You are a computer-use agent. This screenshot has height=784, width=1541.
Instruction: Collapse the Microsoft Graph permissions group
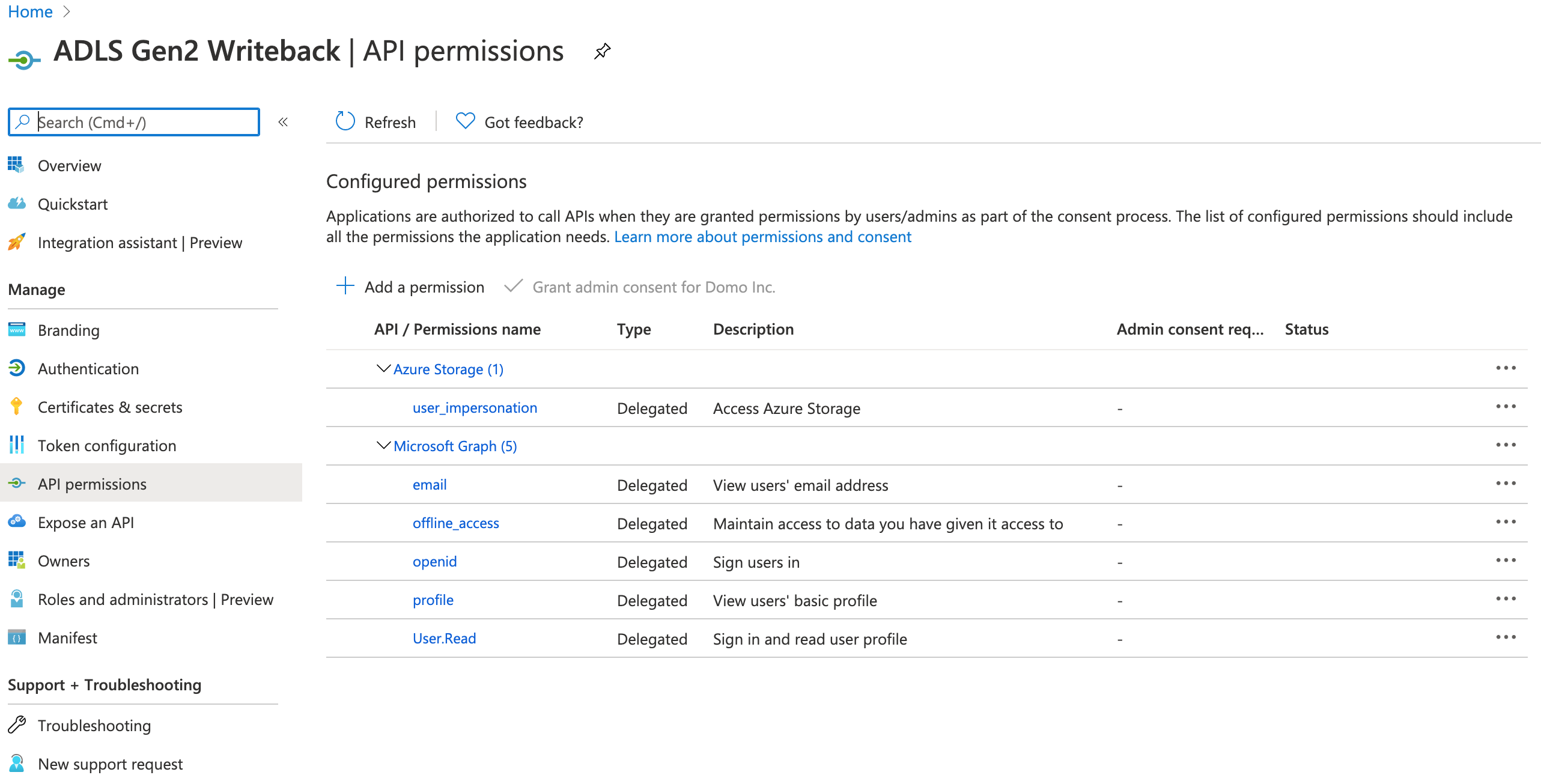[x=383, y=446]
